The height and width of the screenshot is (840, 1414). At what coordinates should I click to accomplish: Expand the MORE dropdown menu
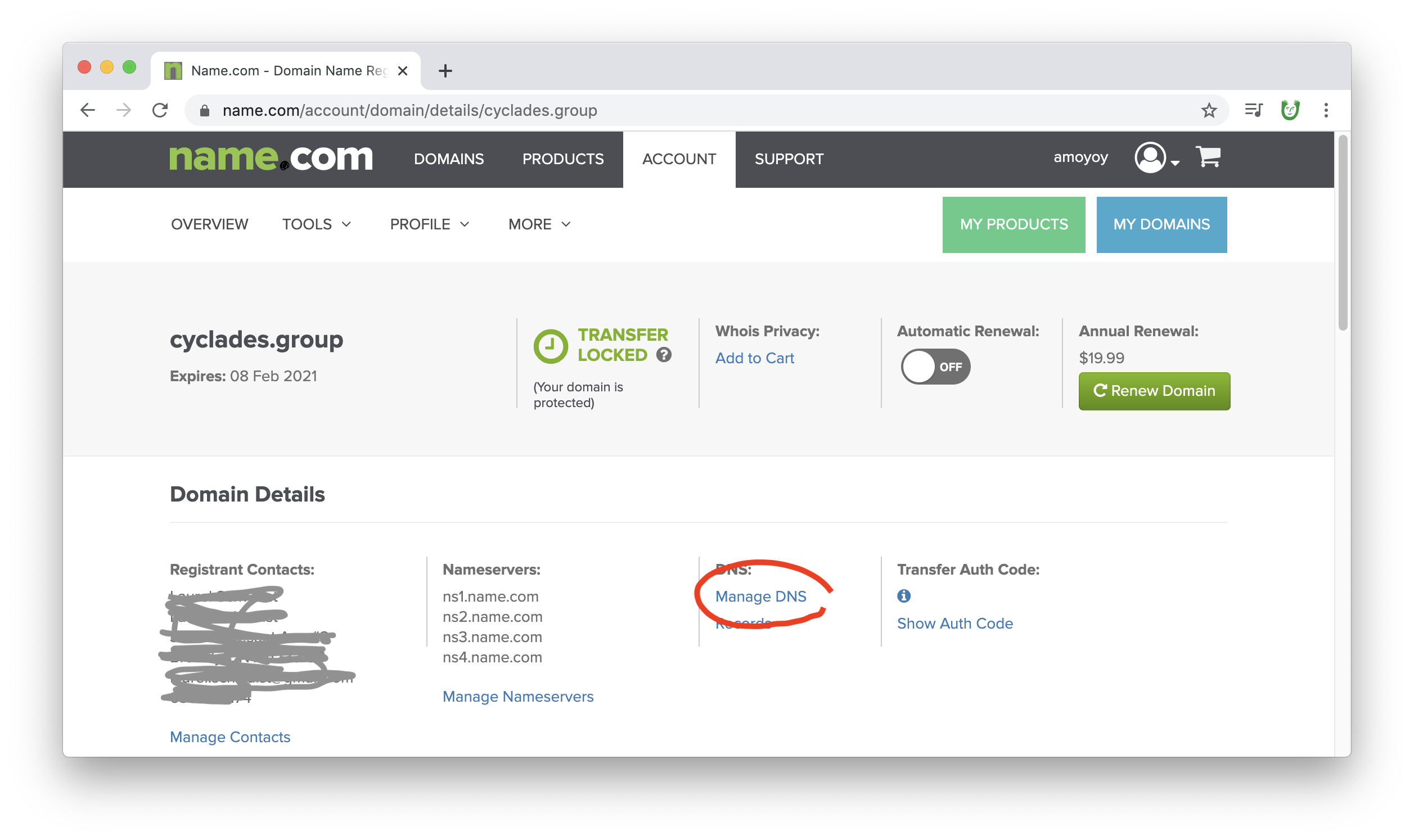pos(539,225)
